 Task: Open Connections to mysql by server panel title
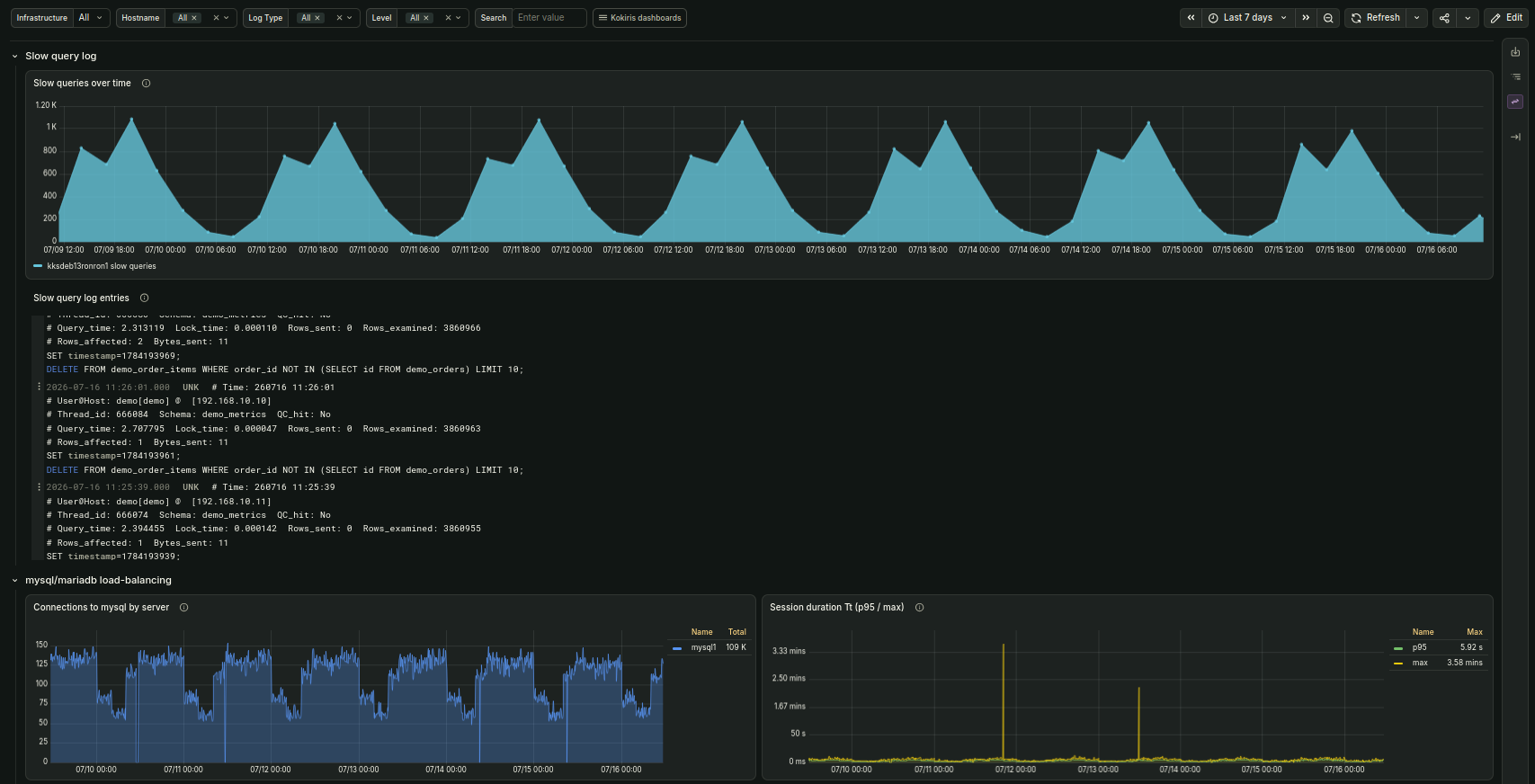click(x=101, y=608)
